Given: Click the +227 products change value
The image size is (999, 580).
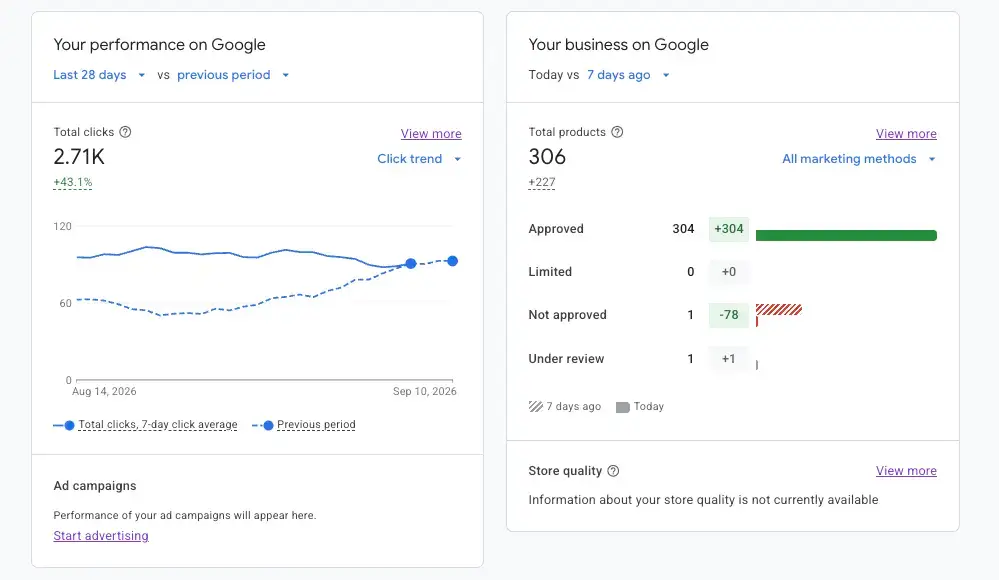Looking at the screenshot, I should click(x=542, y=182).
